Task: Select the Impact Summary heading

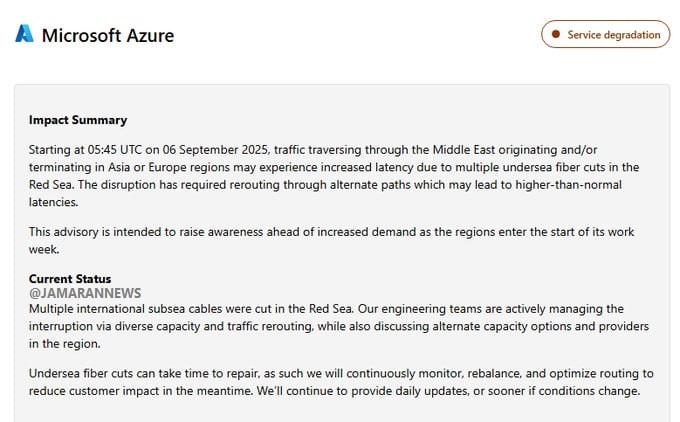Action: (78, 120)
